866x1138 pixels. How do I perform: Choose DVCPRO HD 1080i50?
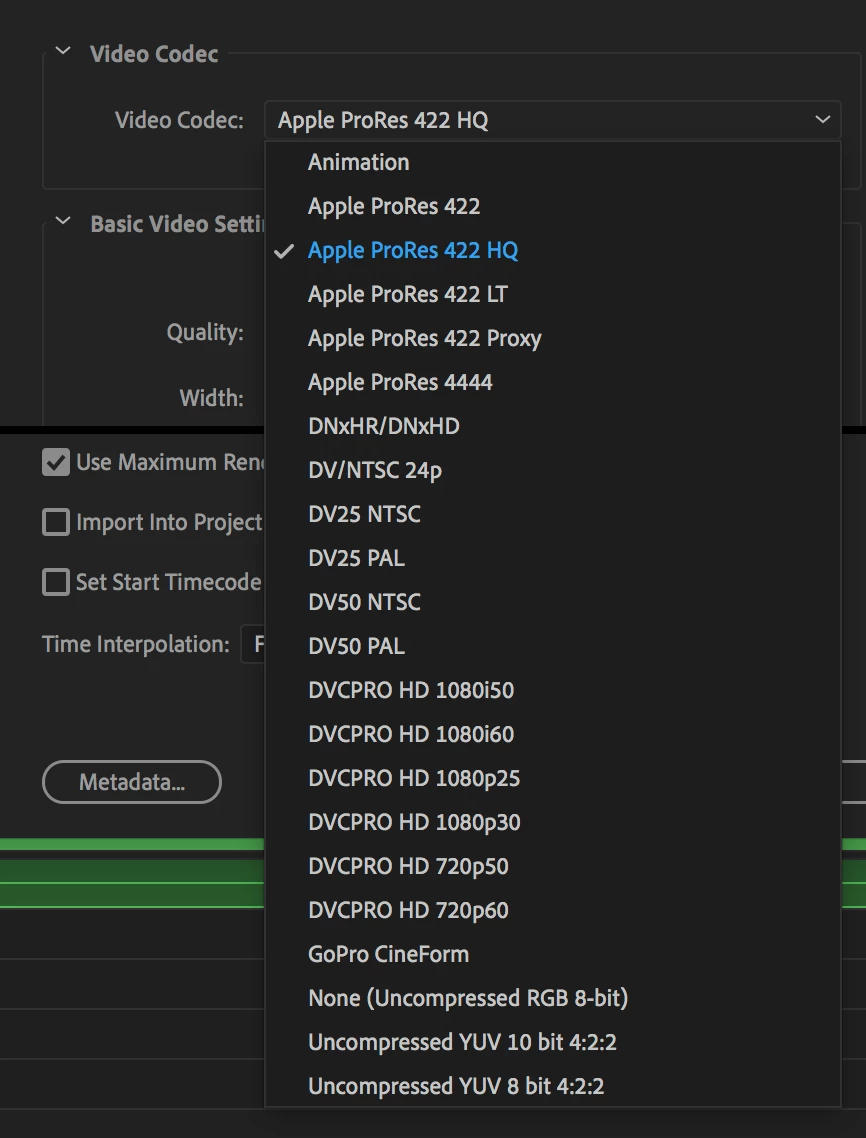point(552,690)
